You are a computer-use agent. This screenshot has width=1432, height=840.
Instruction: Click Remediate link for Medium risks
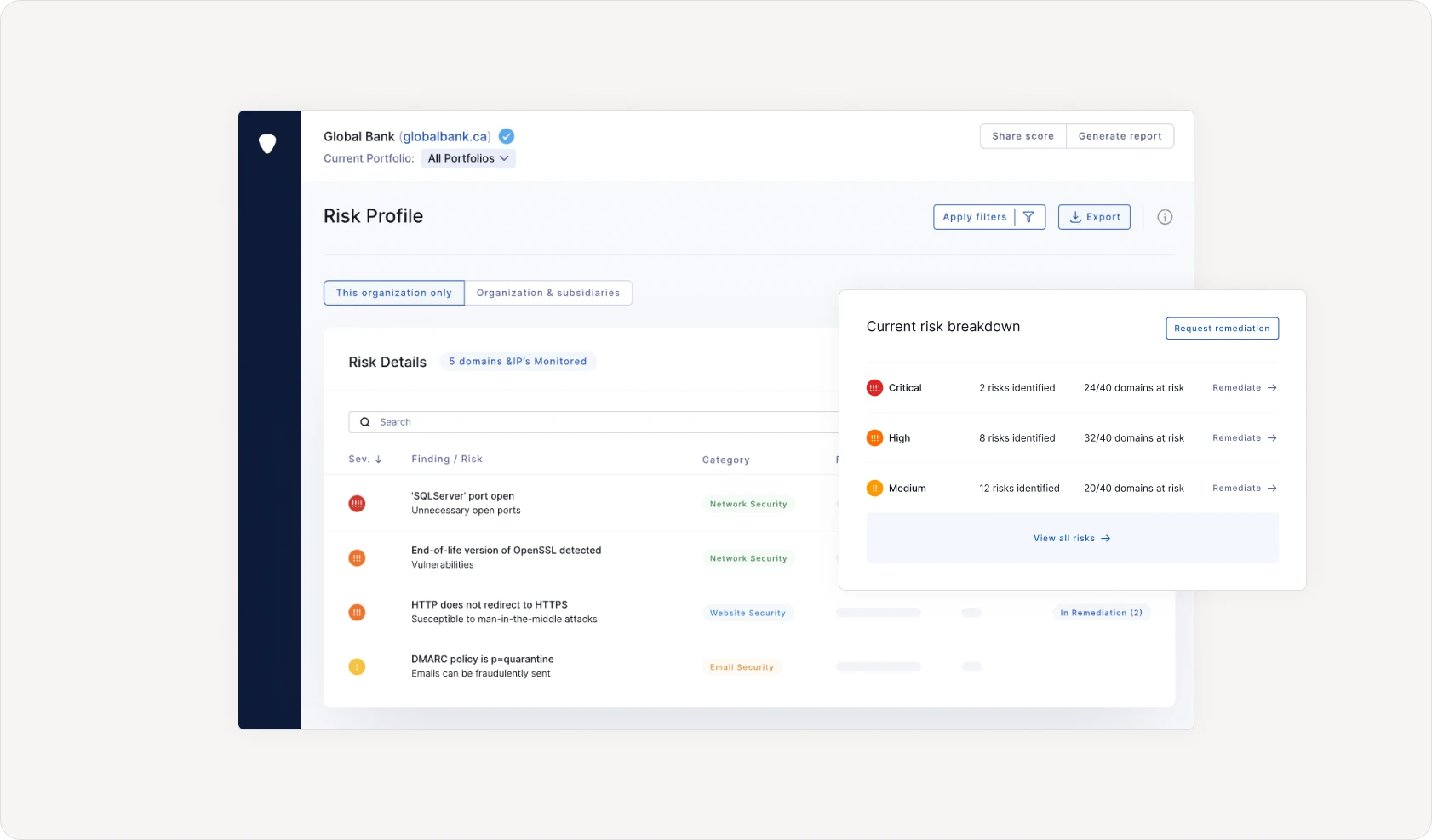tap(1245, 489)
